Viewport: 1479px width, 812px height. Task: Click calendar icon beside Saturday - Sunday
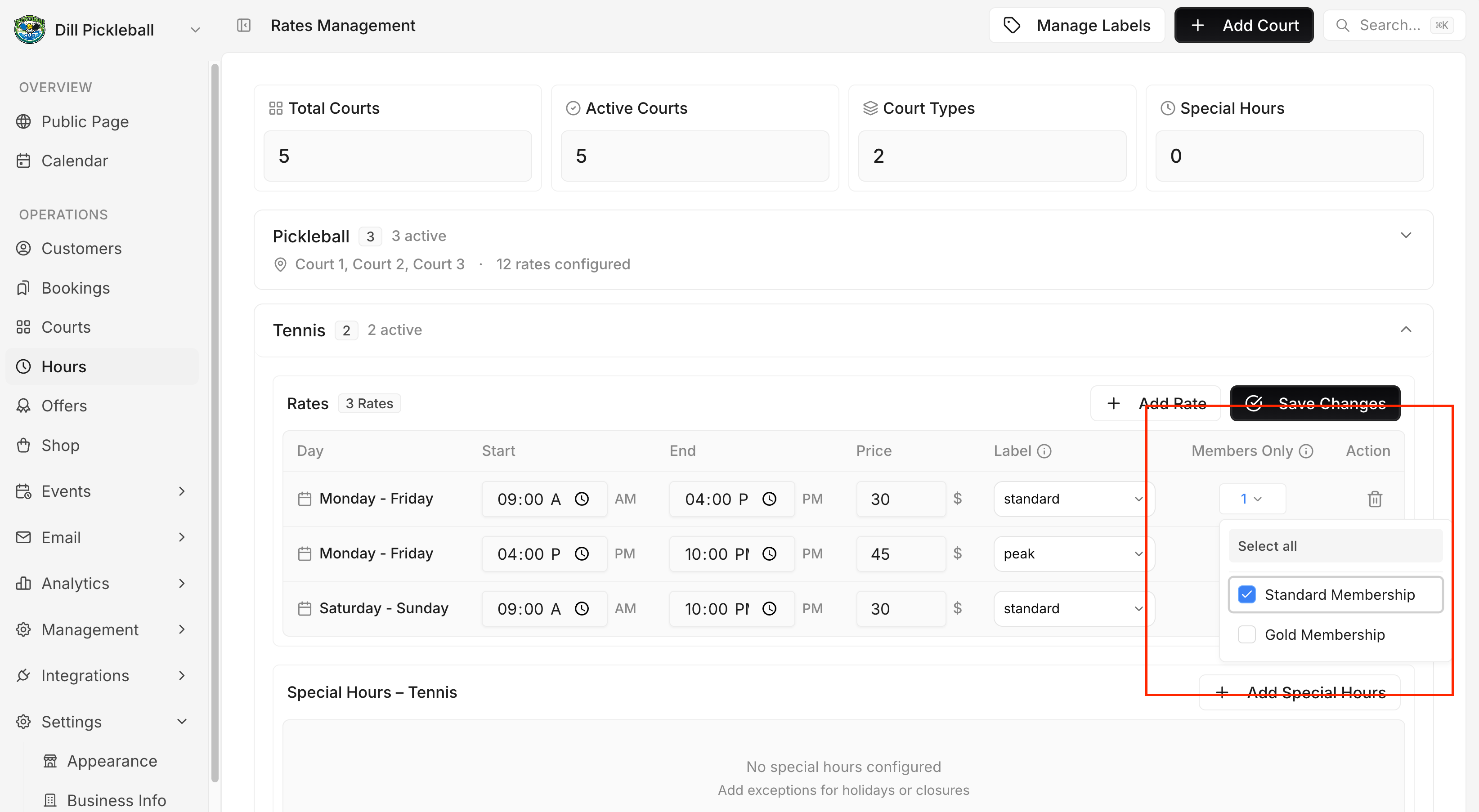pos(304,608)
